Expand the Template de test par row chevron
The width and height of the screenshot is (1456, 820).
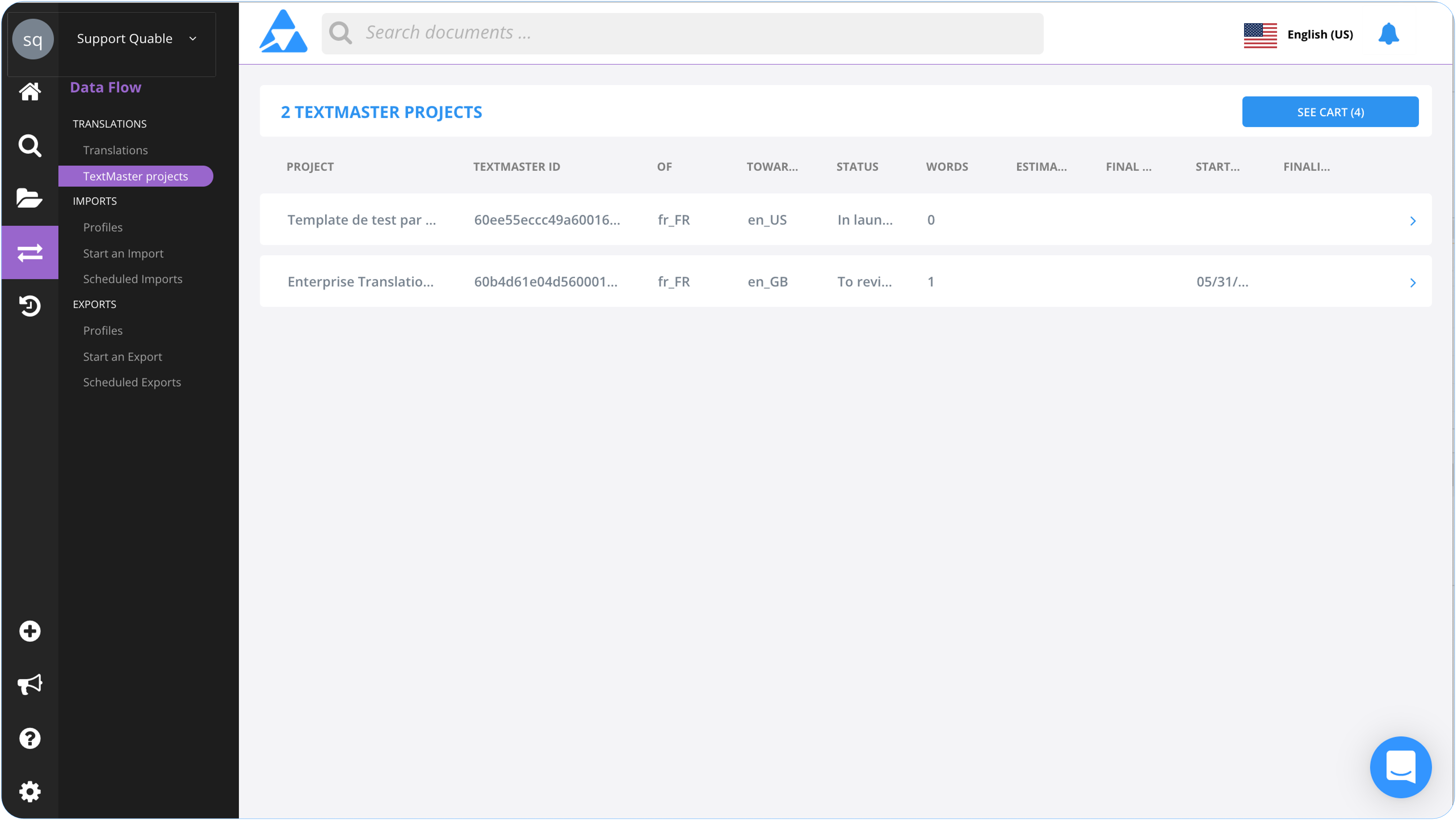coord(1412,221)
